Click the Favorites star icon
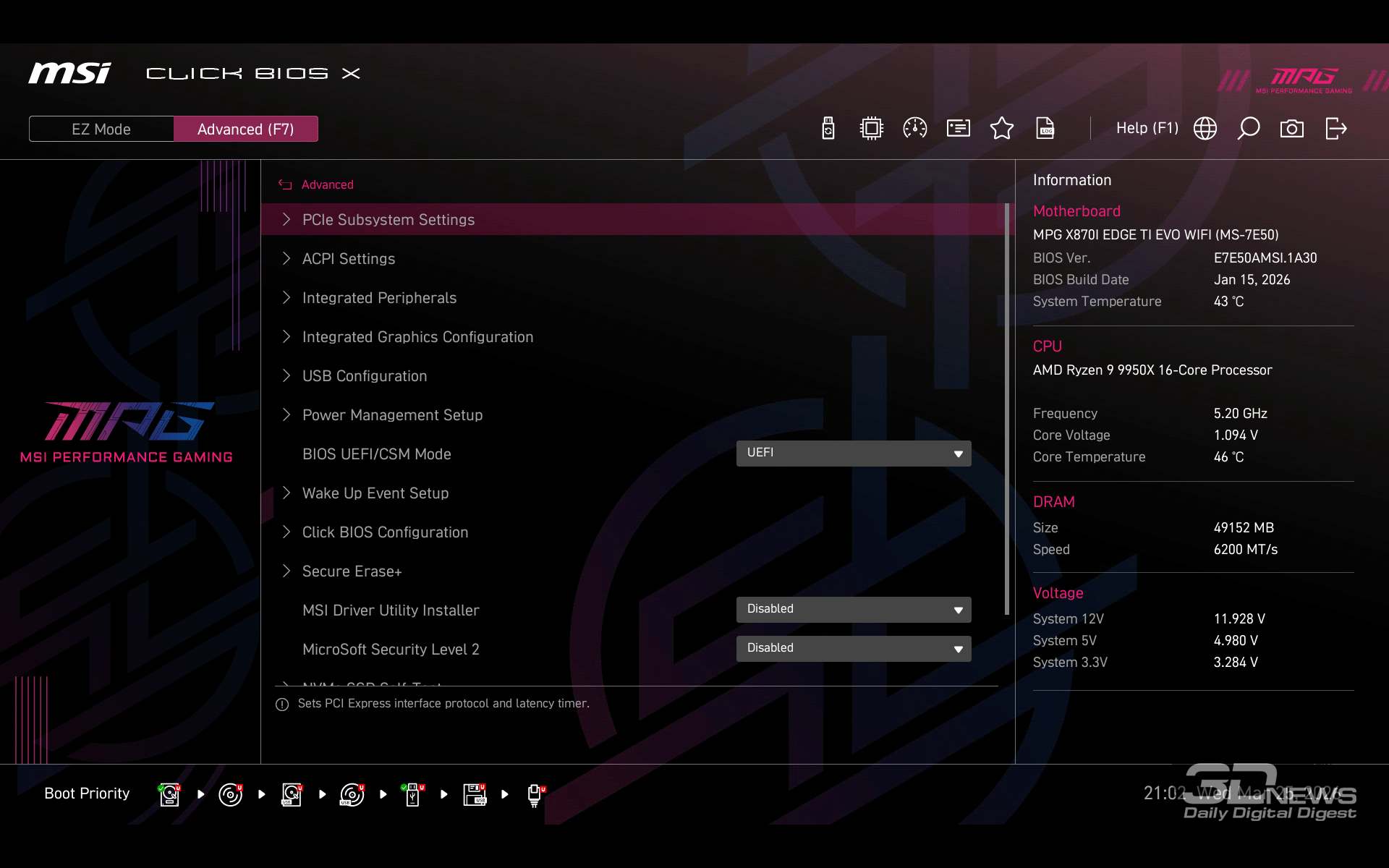The width and height of the screenshot is (1389, 868). point(1002,129)
